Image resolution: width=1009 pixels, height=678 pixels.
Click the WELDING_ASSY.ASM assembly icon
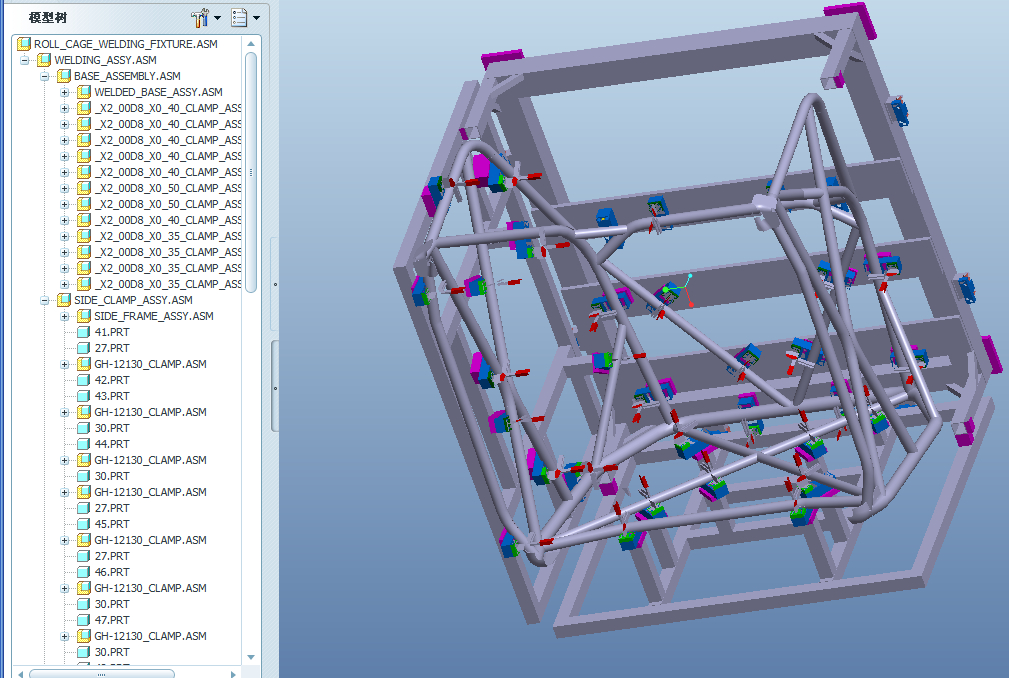44,60
